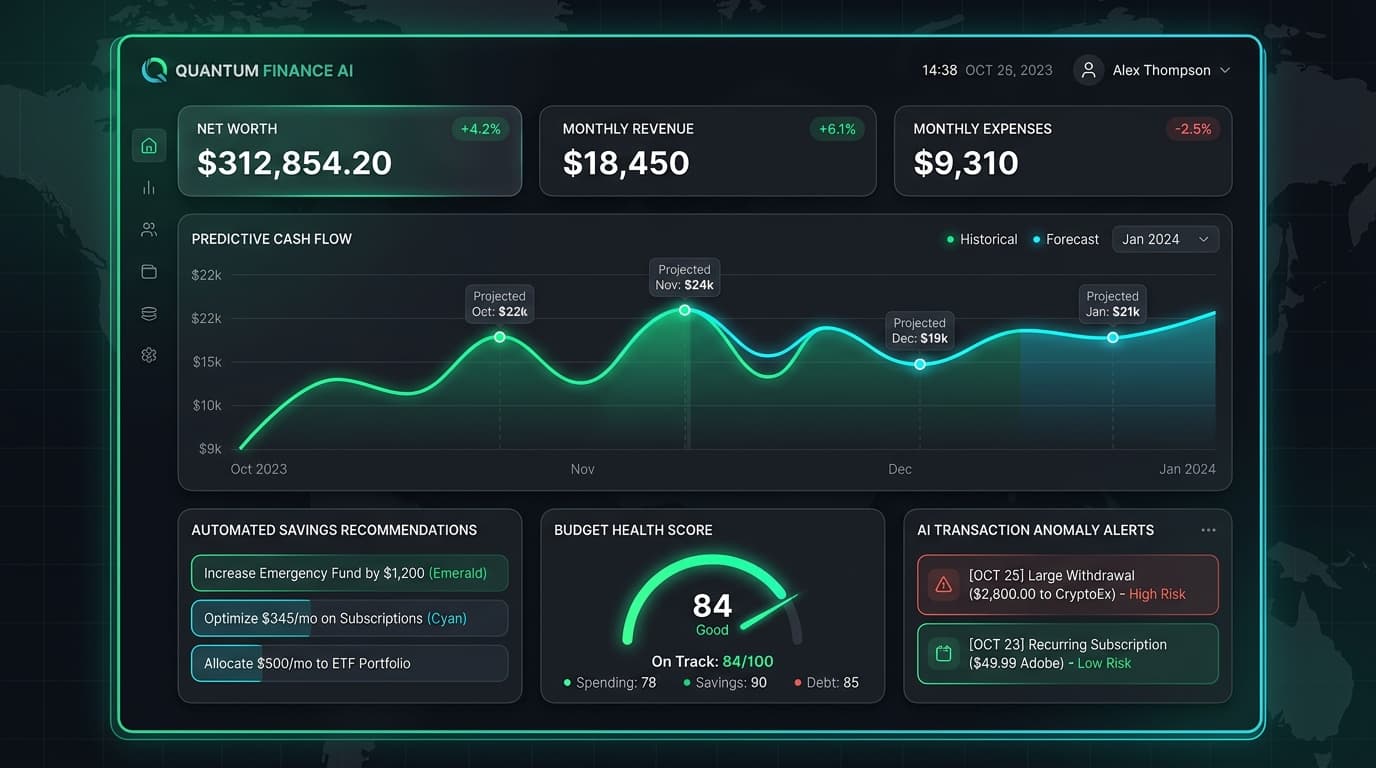Open the stacked database sidebar icon

click(149, 314)
